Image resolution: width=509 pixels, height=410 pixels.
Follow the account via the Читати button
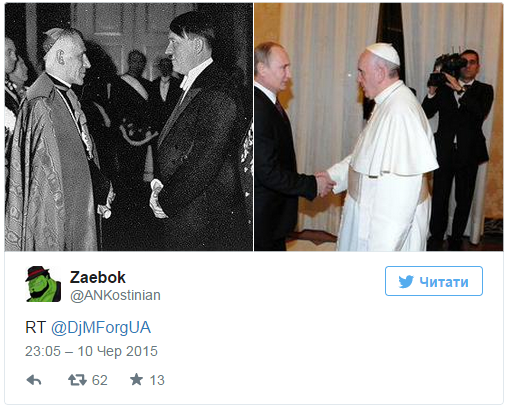[x=434, y=281]
